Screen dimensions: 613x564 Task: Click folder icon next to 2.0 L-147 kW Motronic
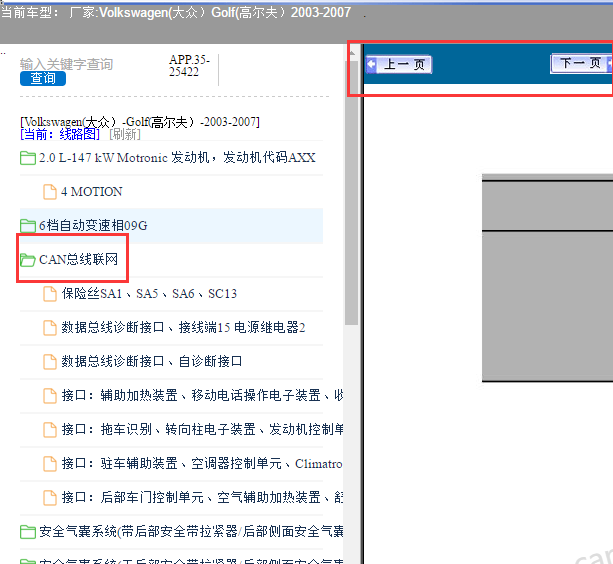coord(28,158)
